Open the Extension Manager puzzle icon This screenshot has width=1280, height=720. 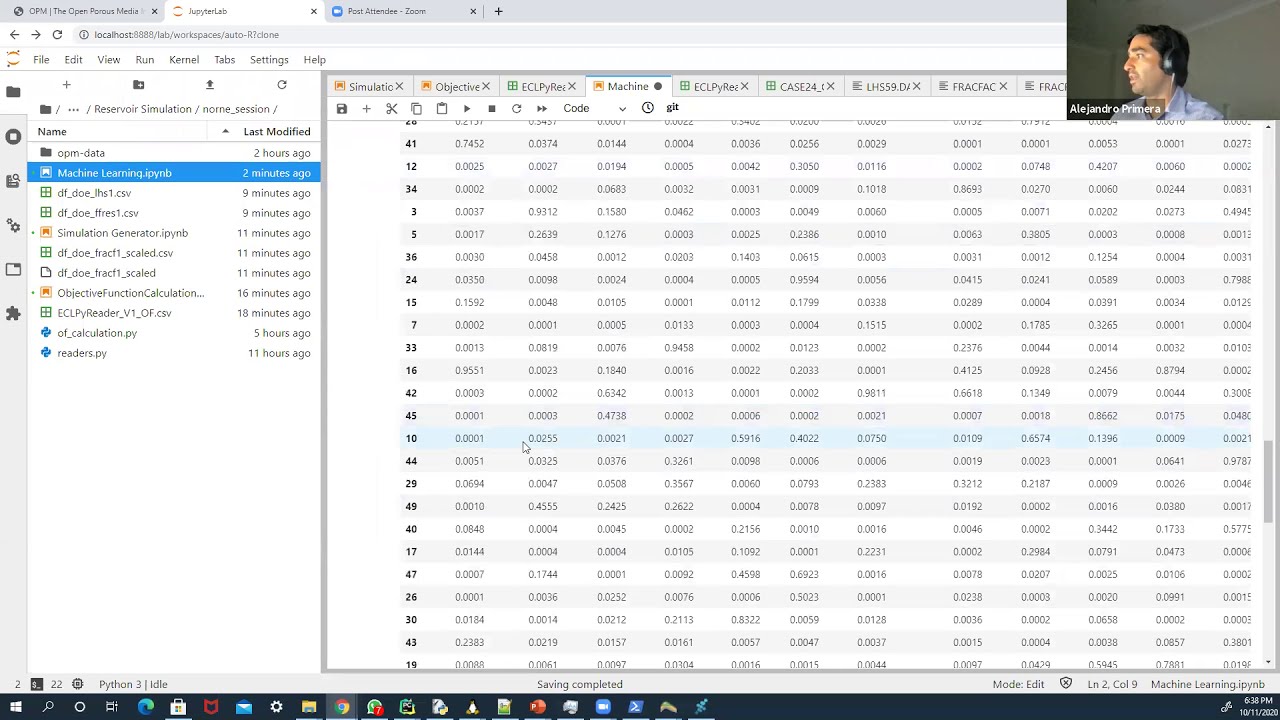tap(13, 314)
